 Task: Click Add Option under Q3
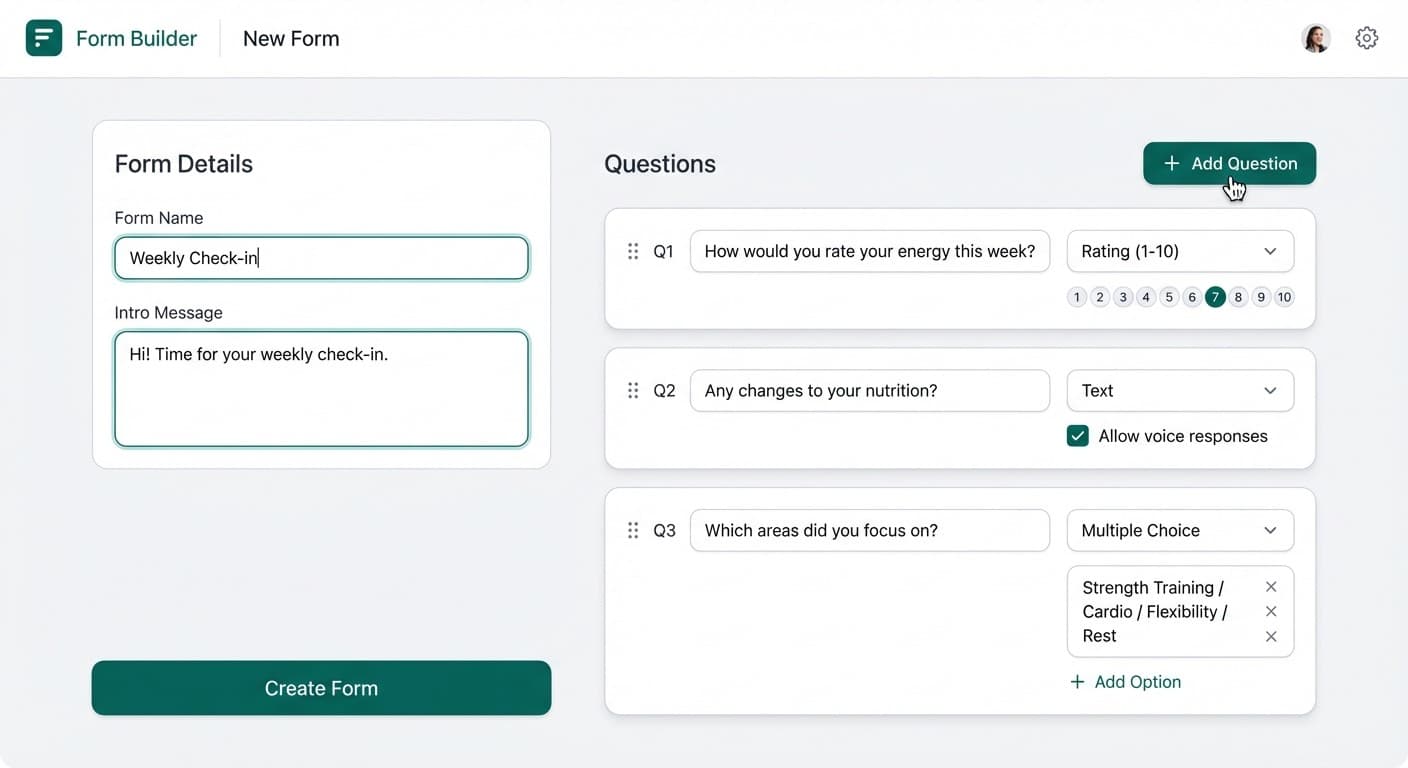(1126, 681)
